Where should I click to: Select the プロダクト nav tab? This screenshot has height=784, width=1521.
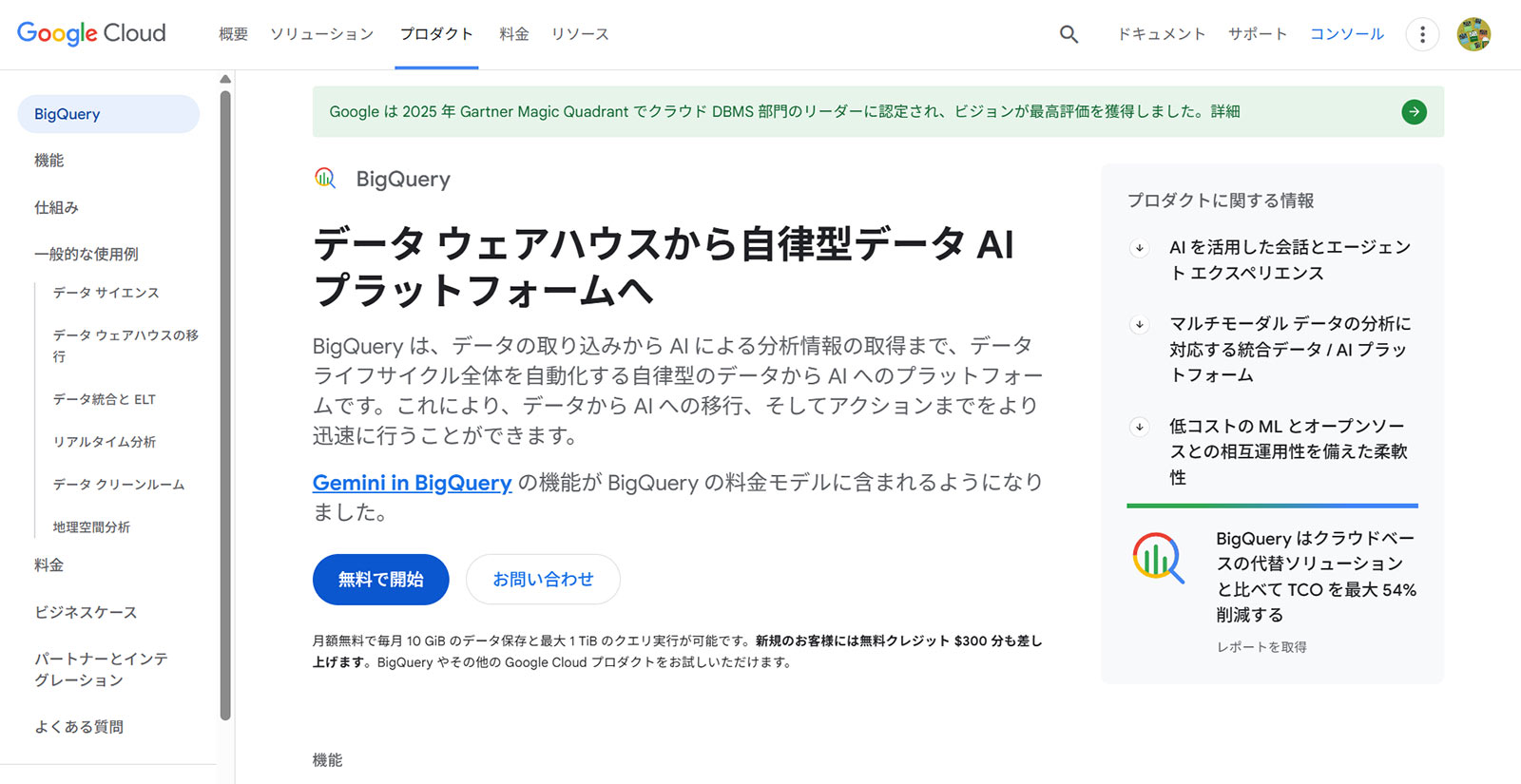pyautogui.click(x=436, y=34)
